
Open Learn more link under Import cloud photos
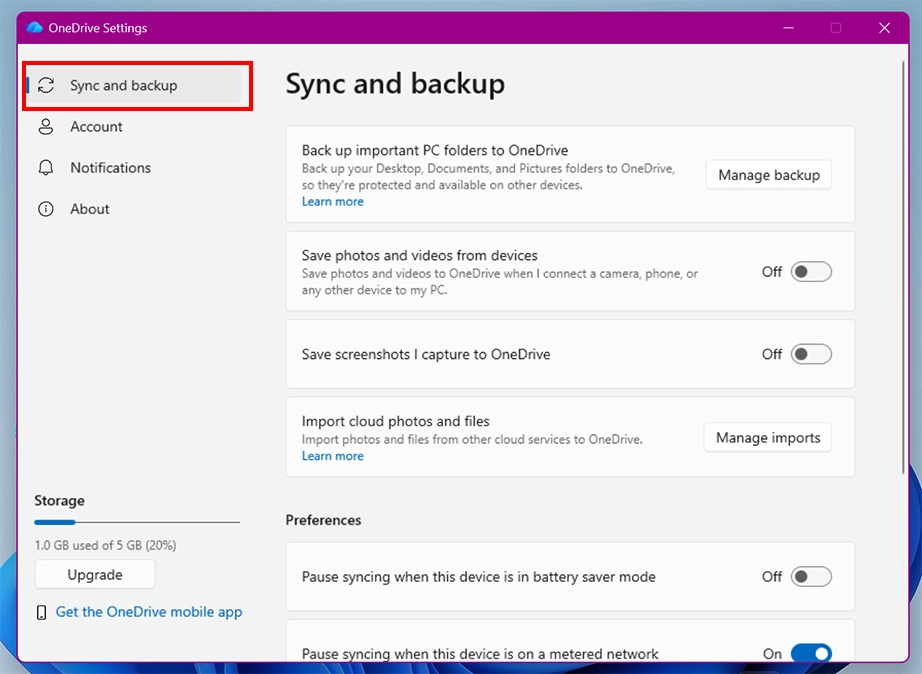[333, 456]
